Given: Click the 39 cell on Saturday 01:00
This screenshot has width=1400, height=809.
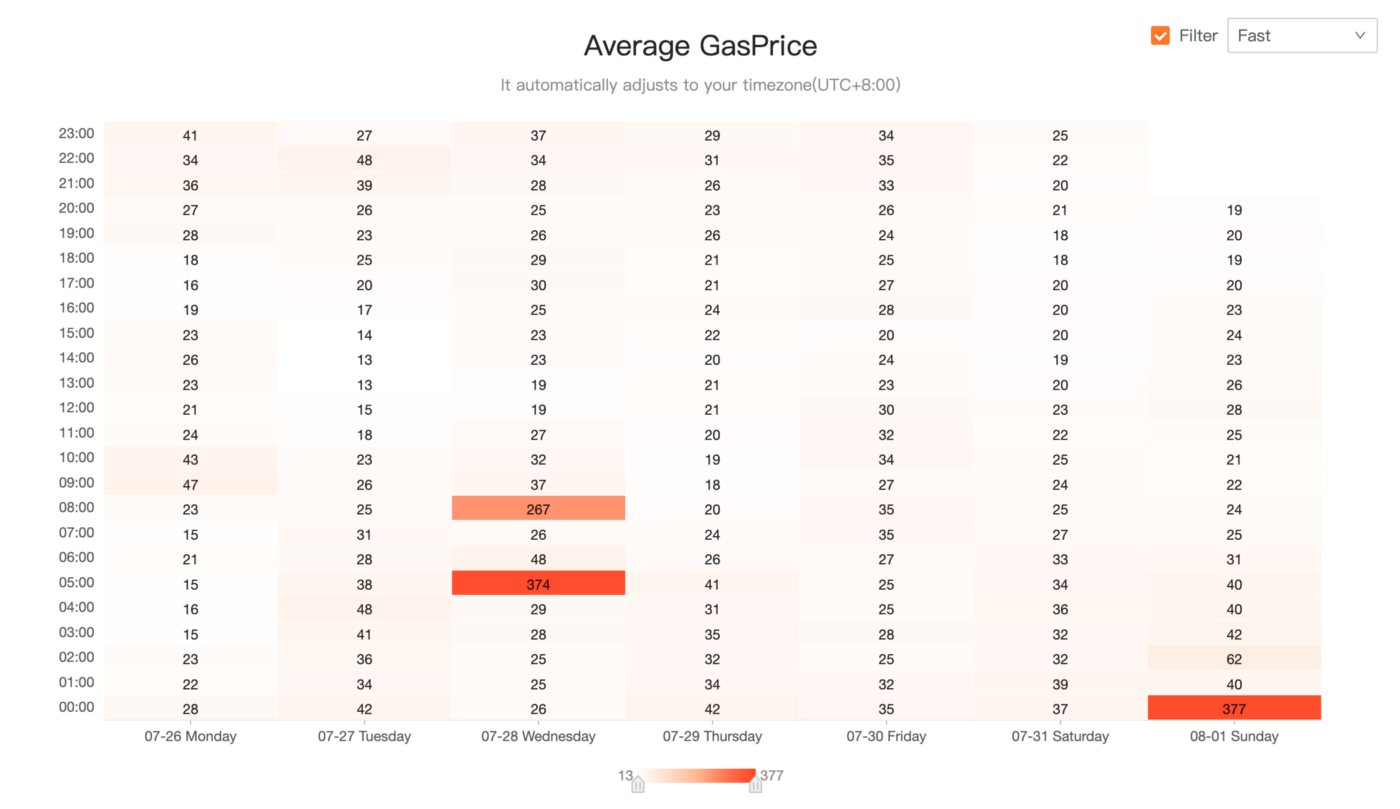Looking at the screenshot, I should [x=1060, y=683].
